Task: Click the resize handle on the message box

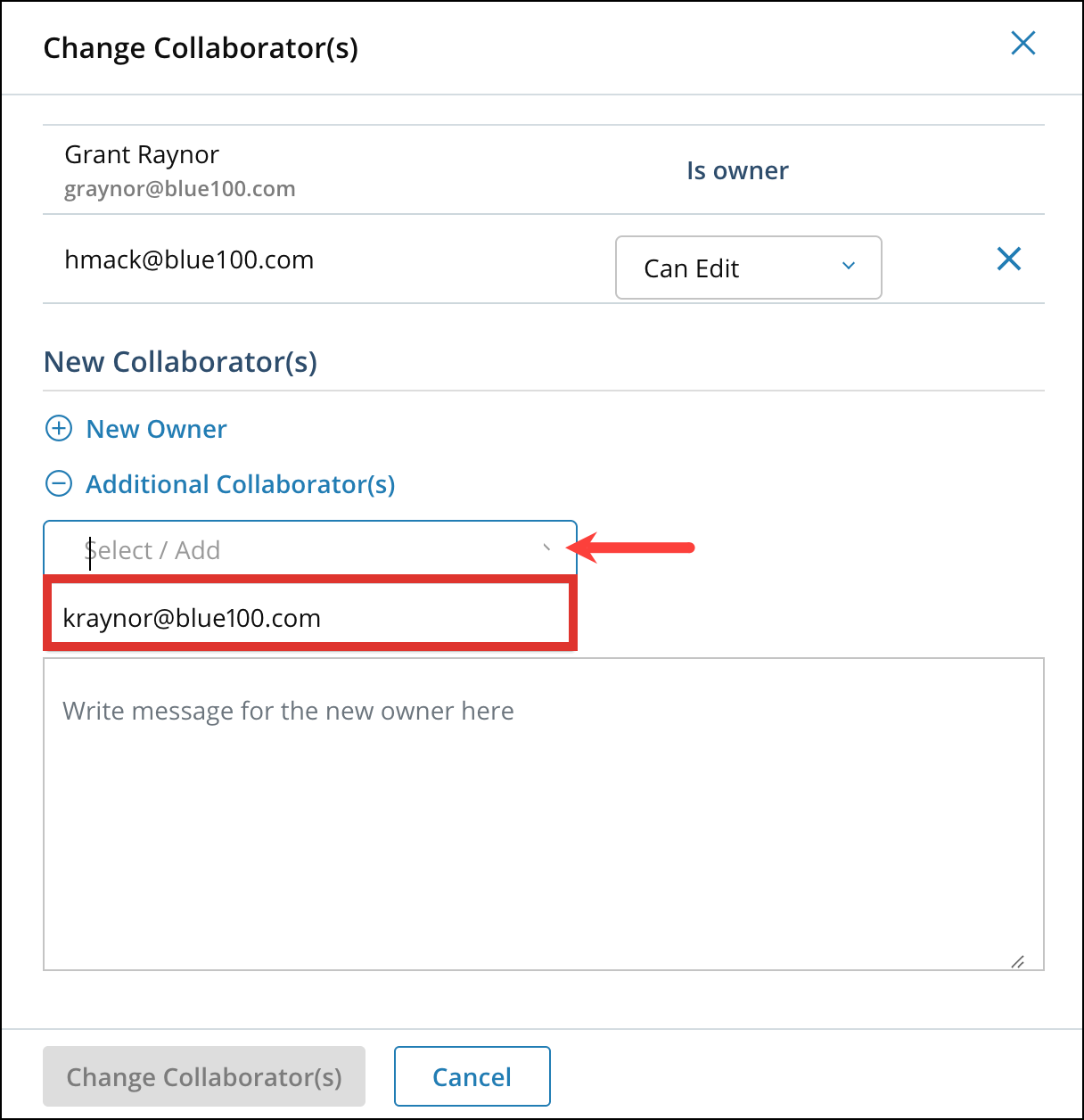Action: 1019,960
